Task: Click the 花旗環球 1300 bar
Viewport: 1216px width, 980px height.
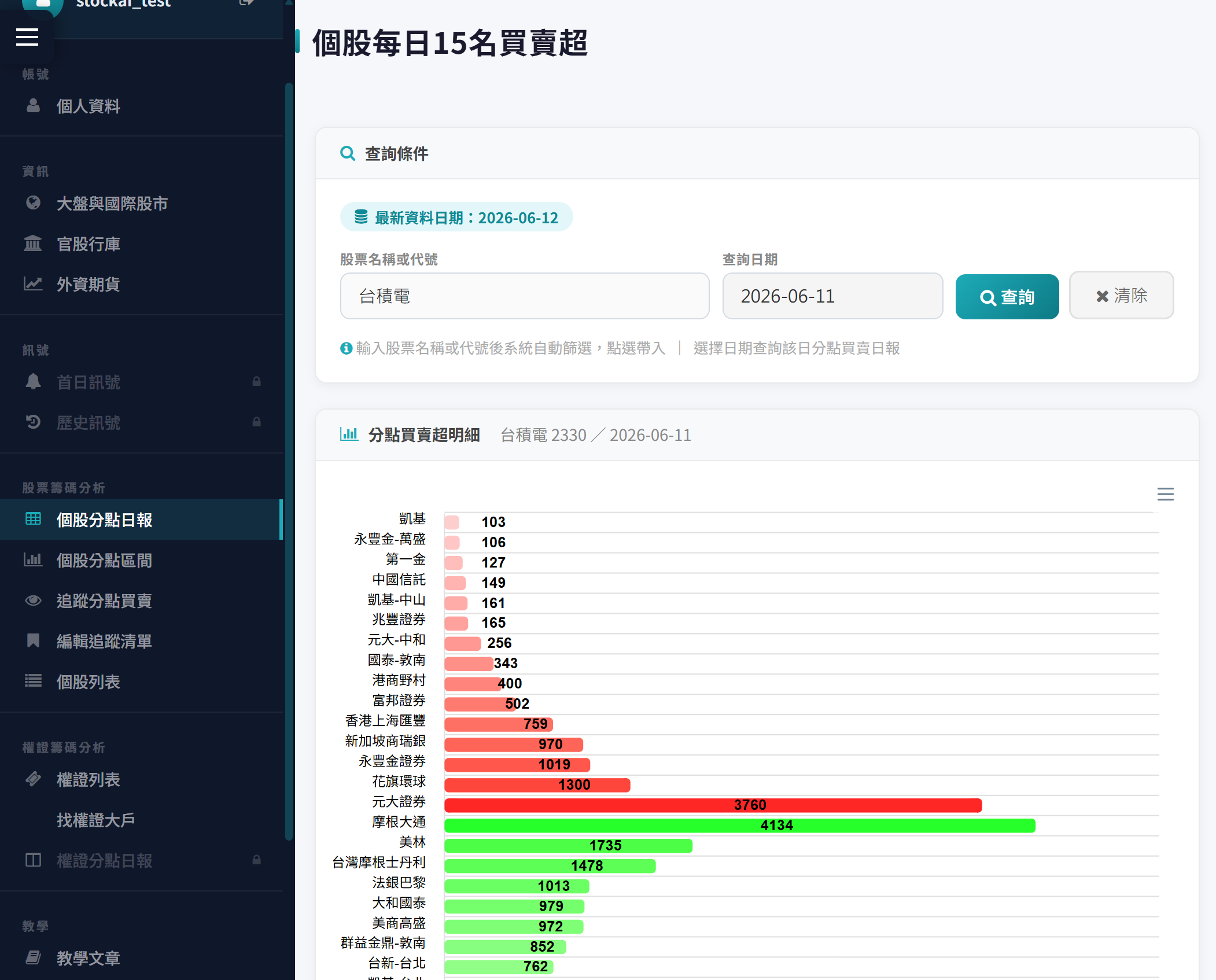Action: (x=537, y=784)
